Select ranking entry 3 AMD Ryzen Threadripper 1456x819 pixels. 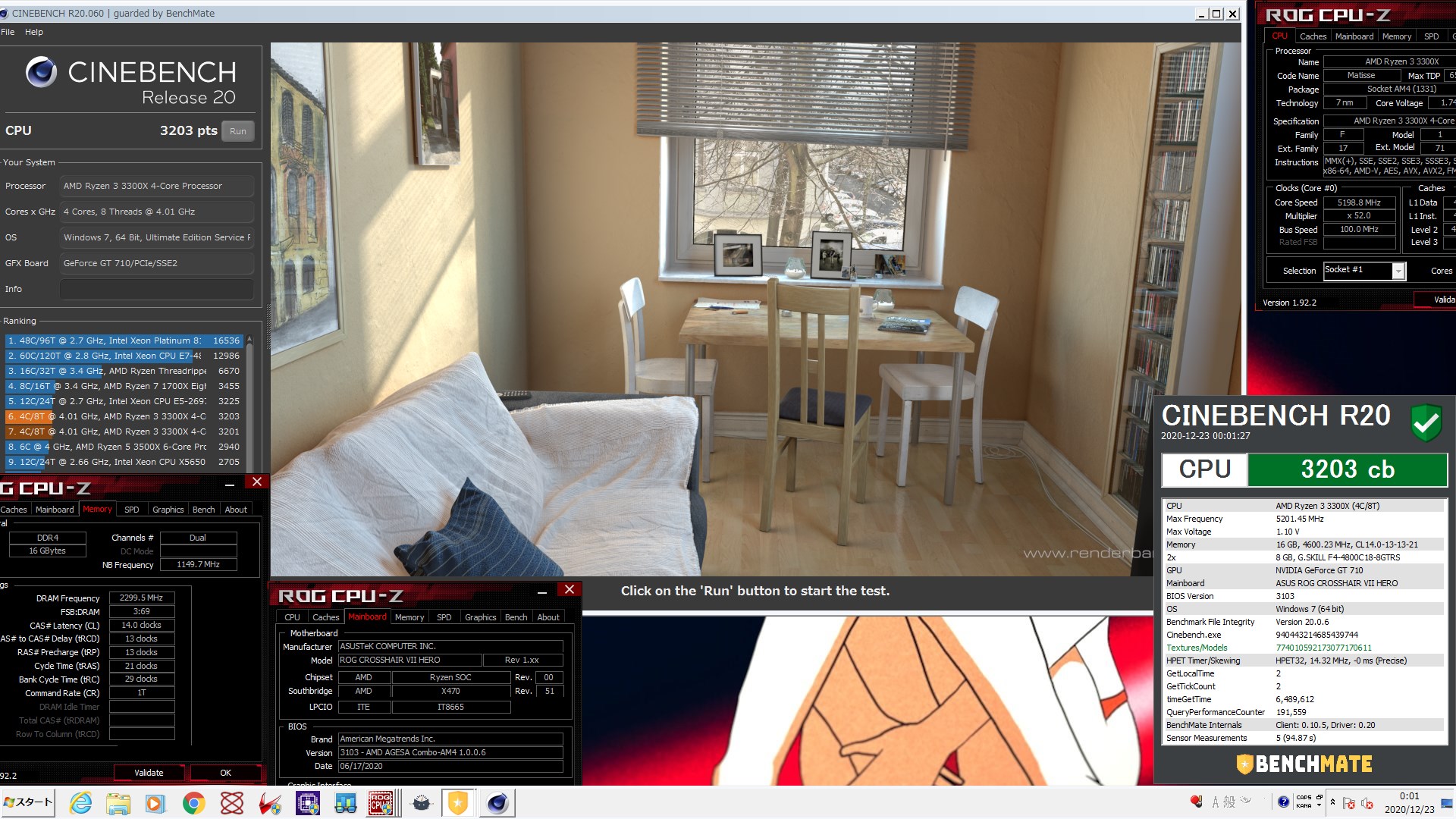pos(123,371)
